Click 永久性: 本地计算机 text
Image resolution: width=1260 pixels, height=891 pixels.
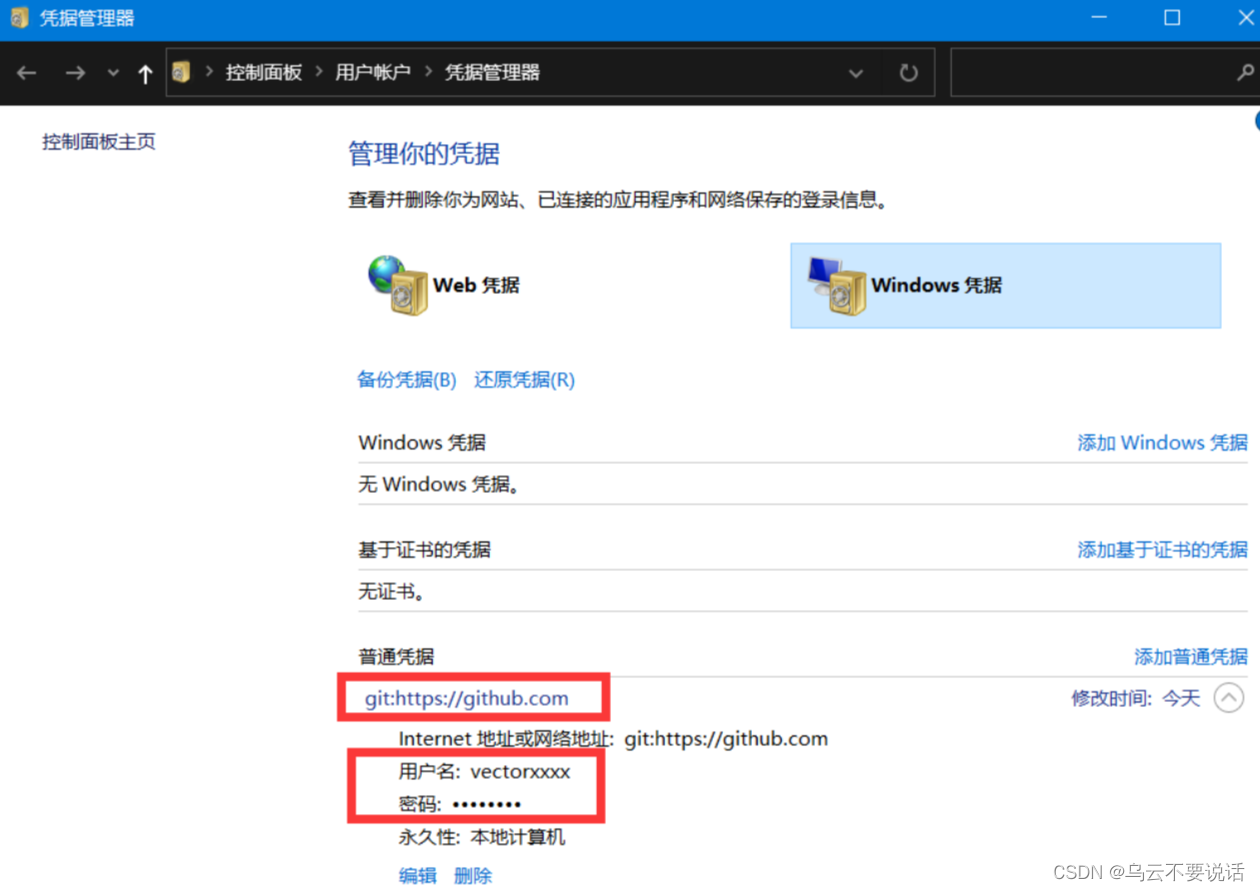point(482,837)
